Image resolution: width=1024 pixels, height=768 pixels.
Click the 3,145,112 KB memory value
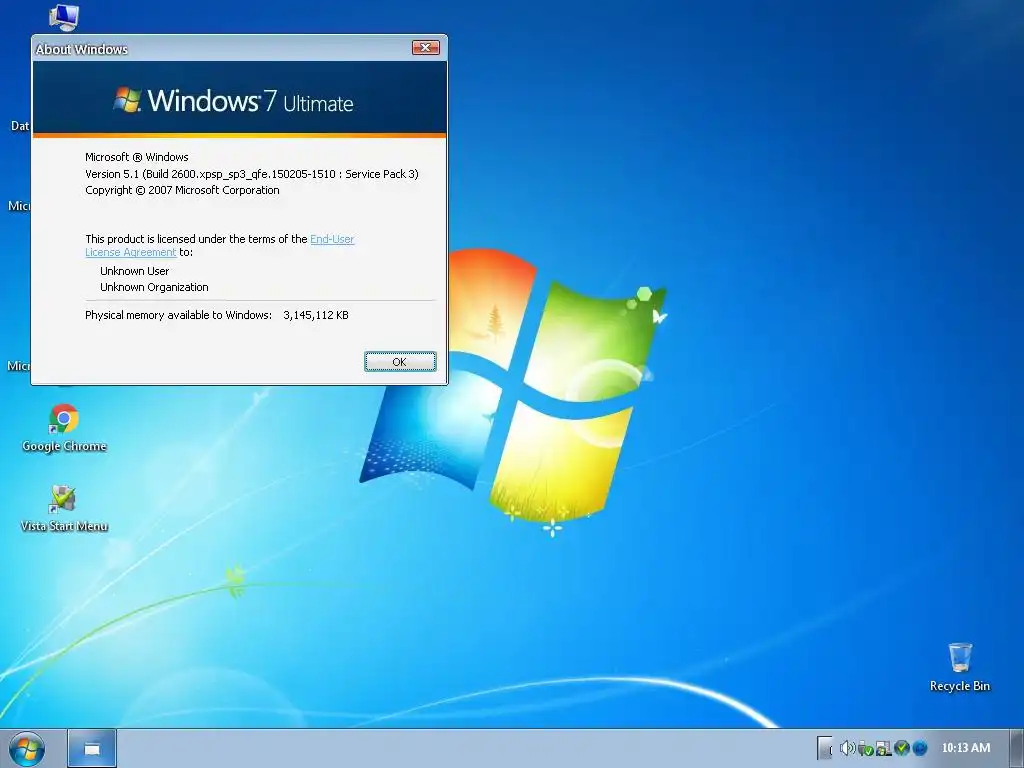[x=316, y=315]
